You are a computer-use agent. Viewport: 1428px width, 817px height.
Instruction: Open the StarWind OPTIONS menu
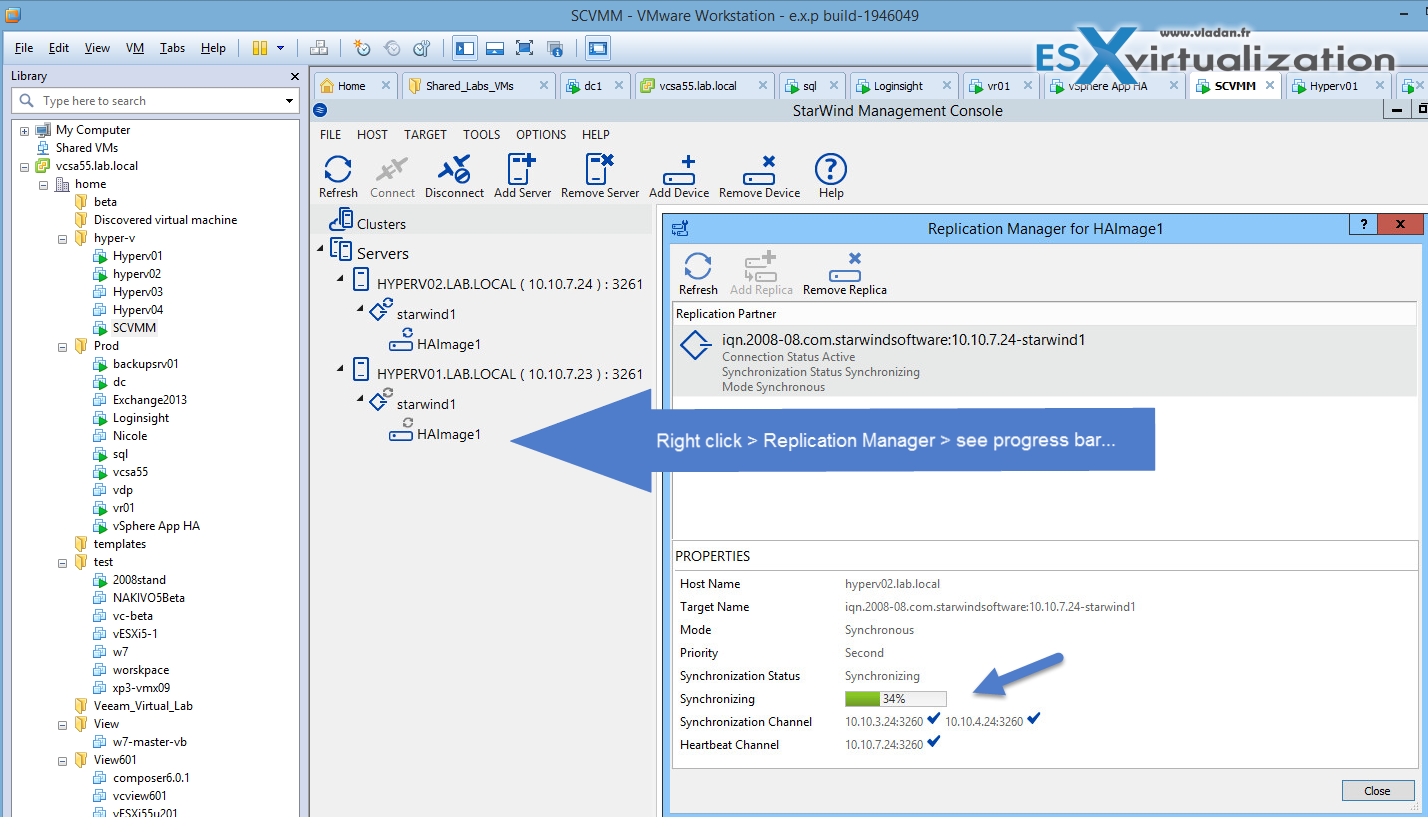tap(541, 135)
